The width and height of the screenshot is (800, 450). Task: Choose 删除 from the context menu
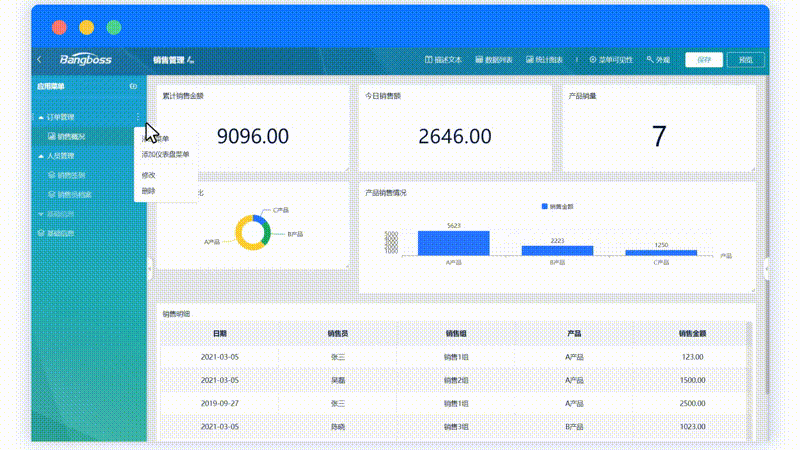point(149,190)
